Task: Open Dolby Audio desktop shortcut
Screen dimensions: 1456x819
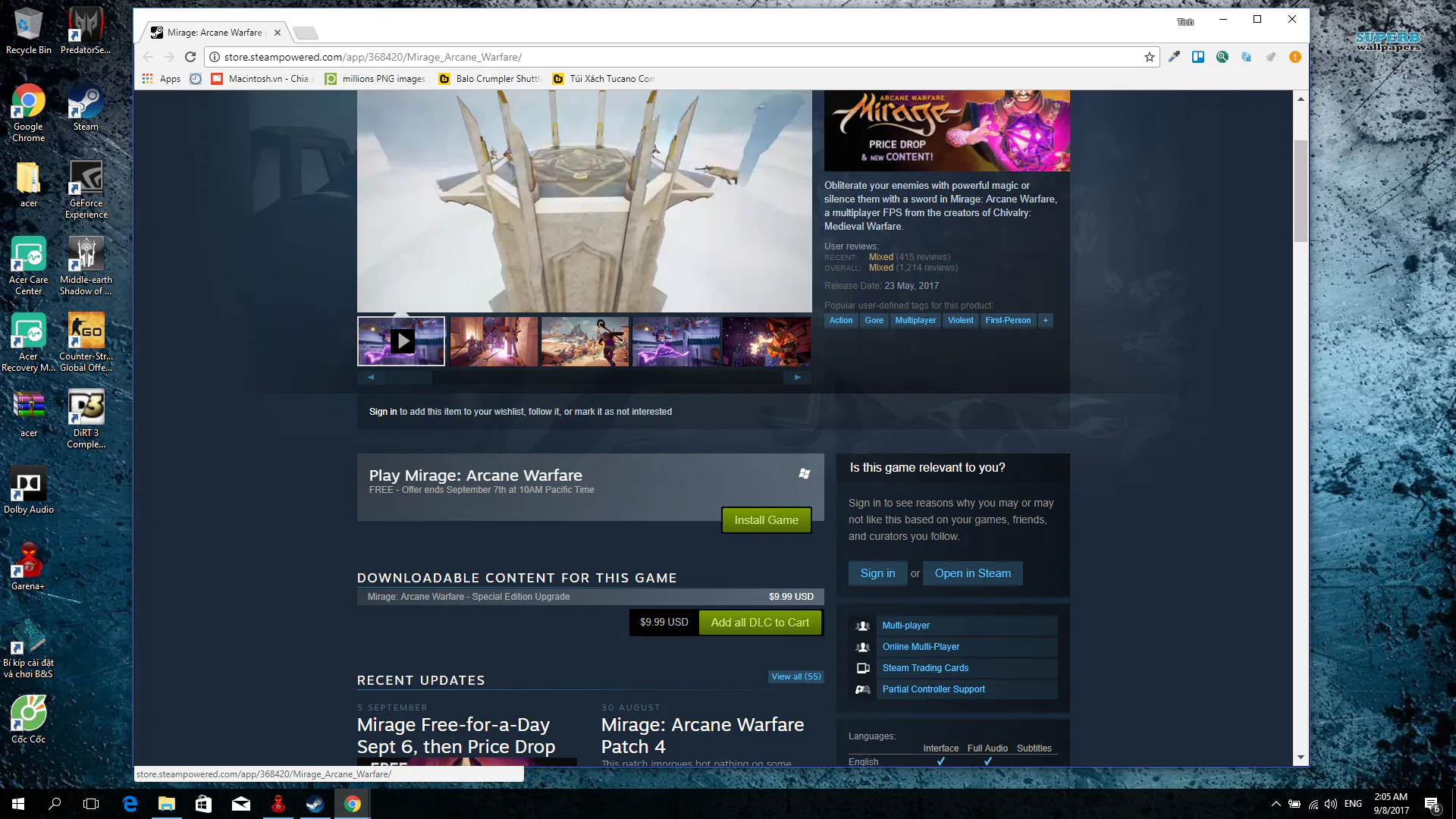Action: tap(28, 490)
